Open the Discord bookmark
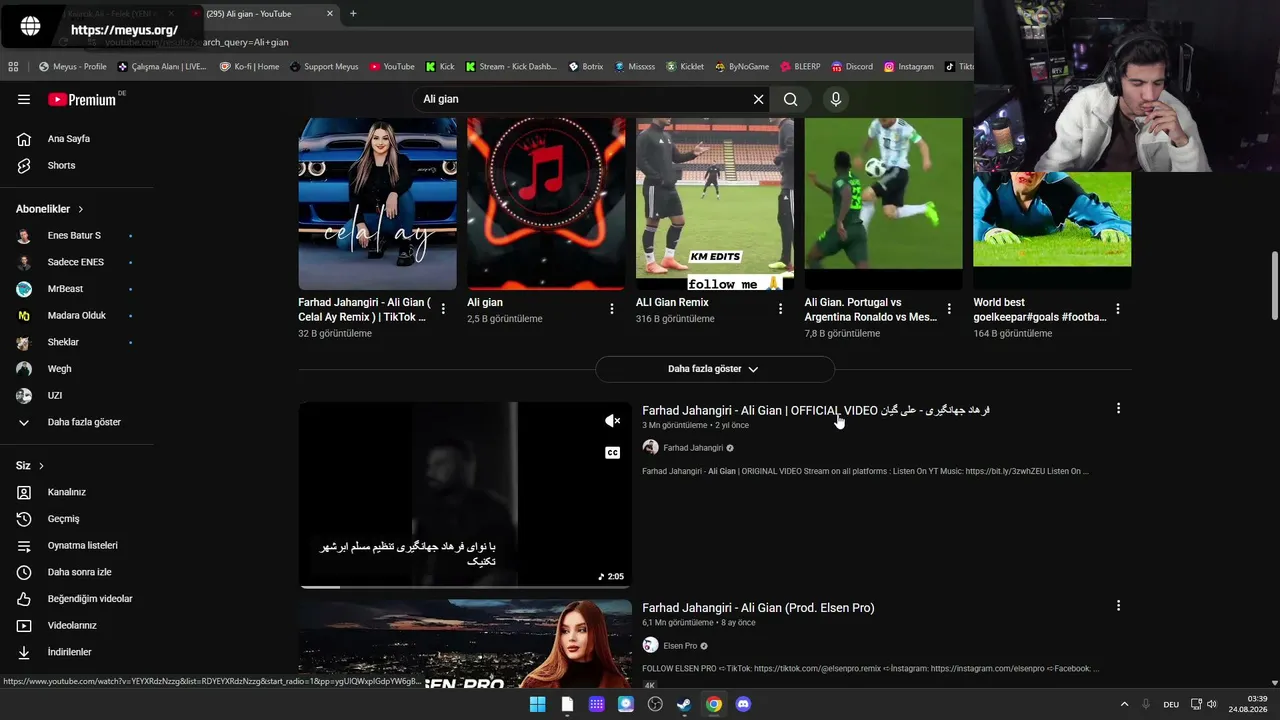This screenshot has width=1280, height=720. [852, 67]
